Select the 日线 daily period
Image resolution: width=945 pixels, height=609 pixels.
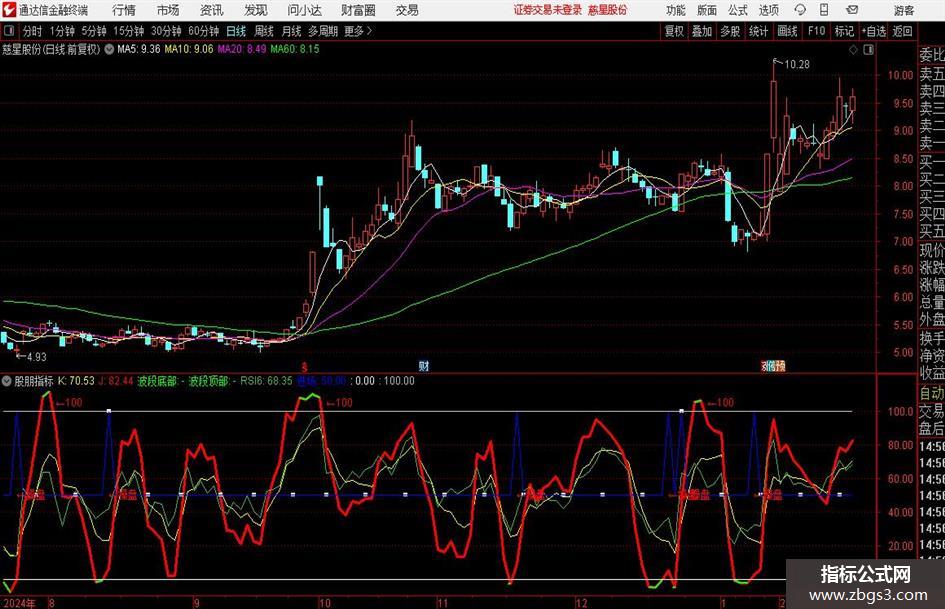pos(236,31)
